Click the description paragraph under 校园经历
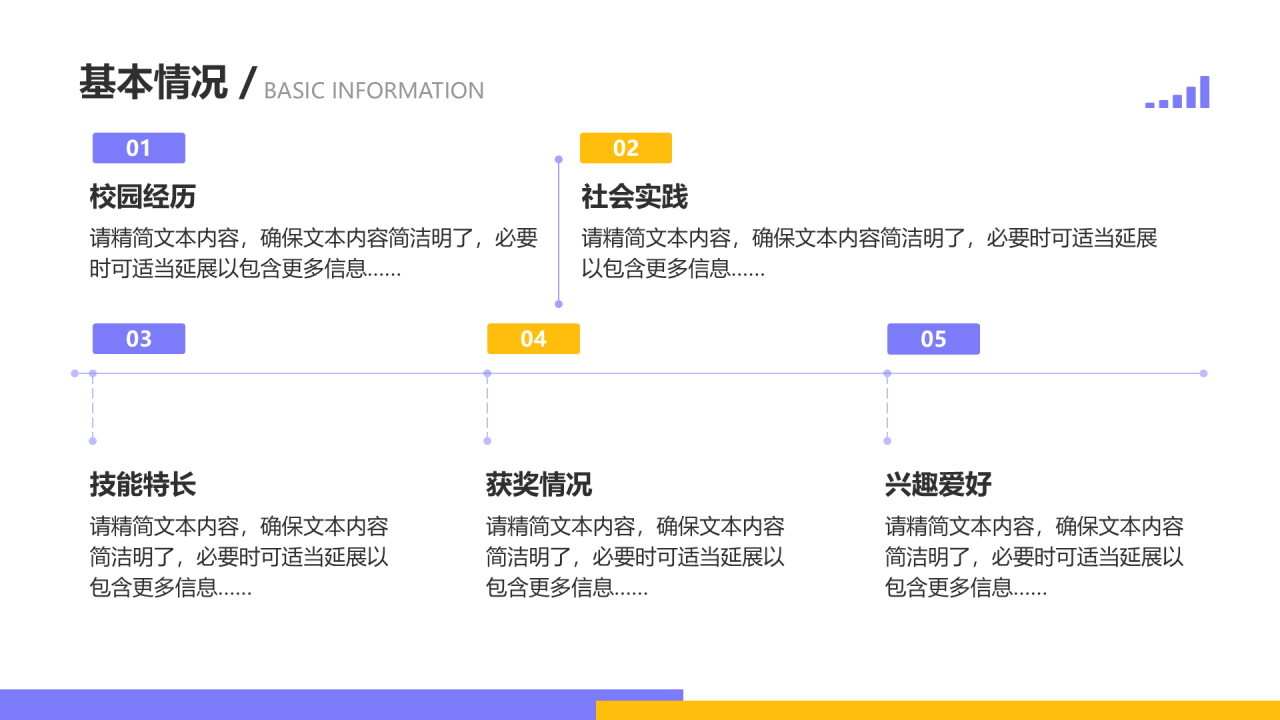Screen dimensions: 1280x720 [x=314, y=253]
